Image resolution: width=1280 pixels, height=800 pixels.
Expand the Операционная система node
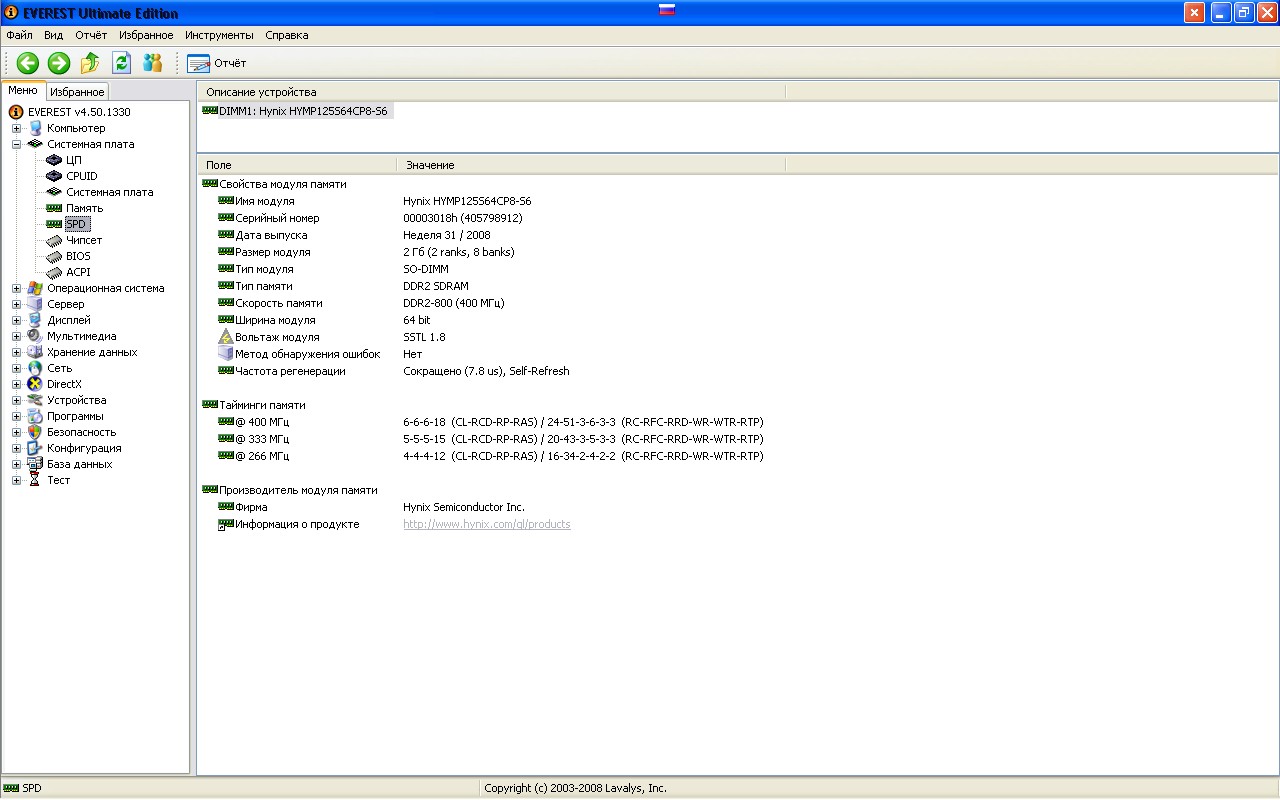(16, 288)
